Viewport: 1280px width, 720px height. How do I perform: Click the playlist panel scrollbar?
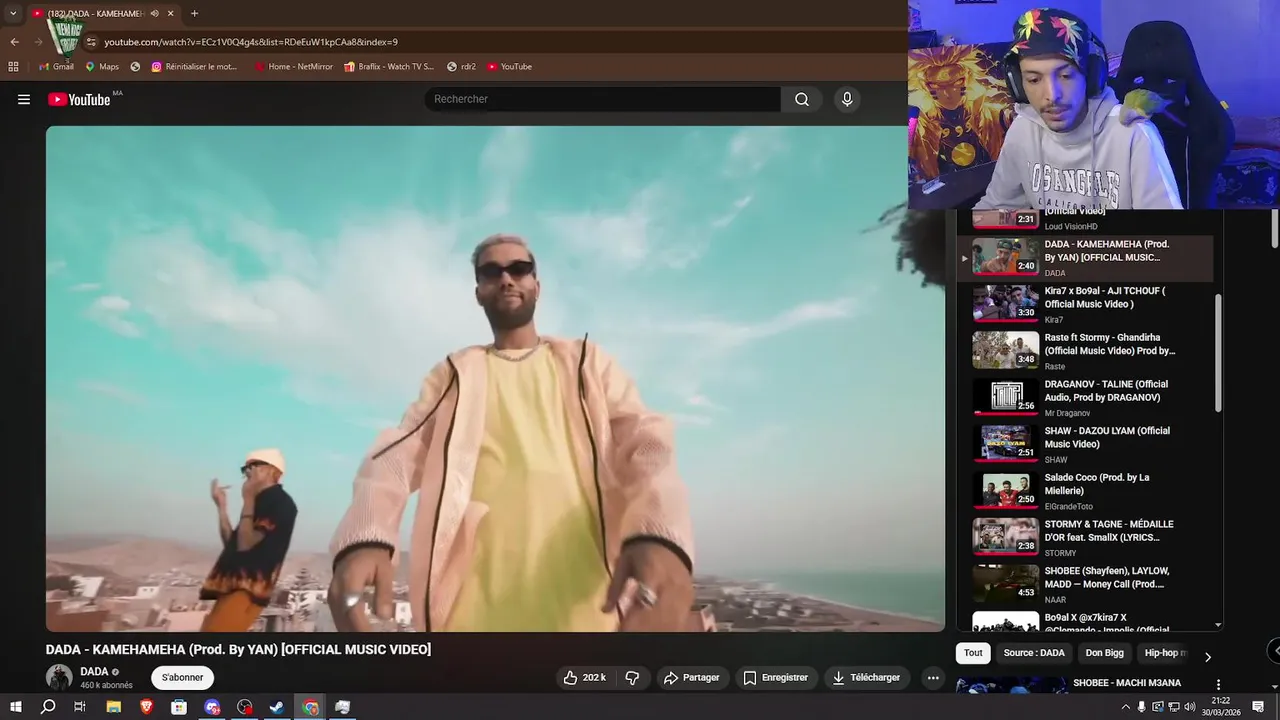[x=1218, y=352]
